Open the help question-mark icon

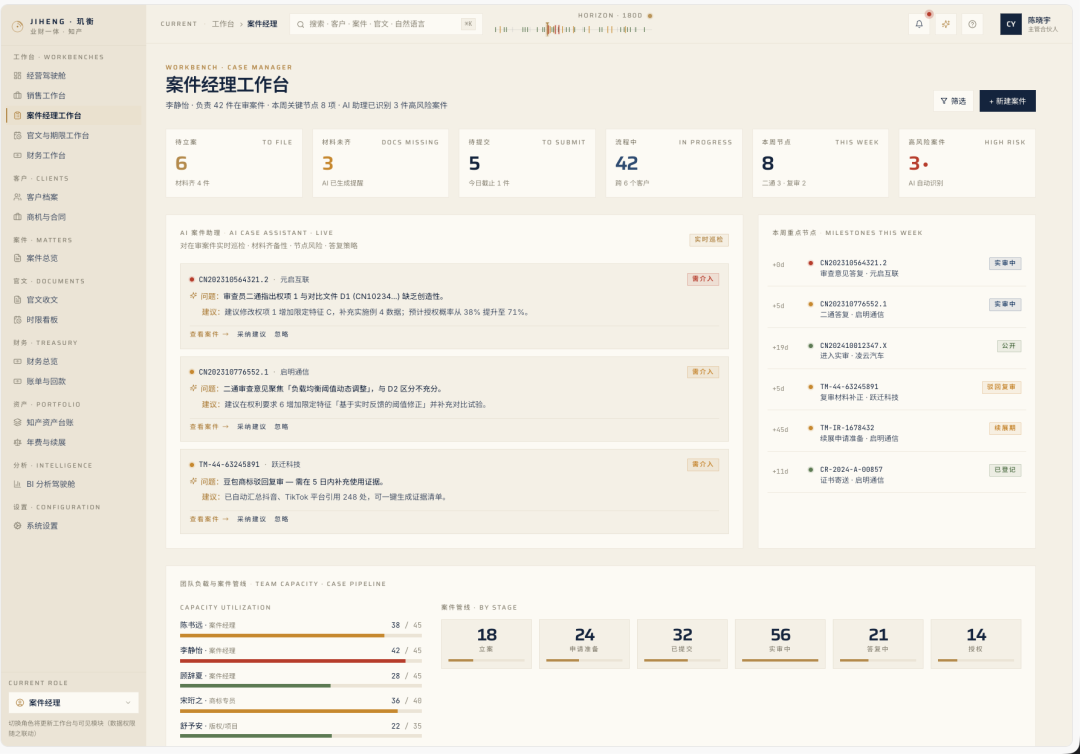click(x=972, y=24)
